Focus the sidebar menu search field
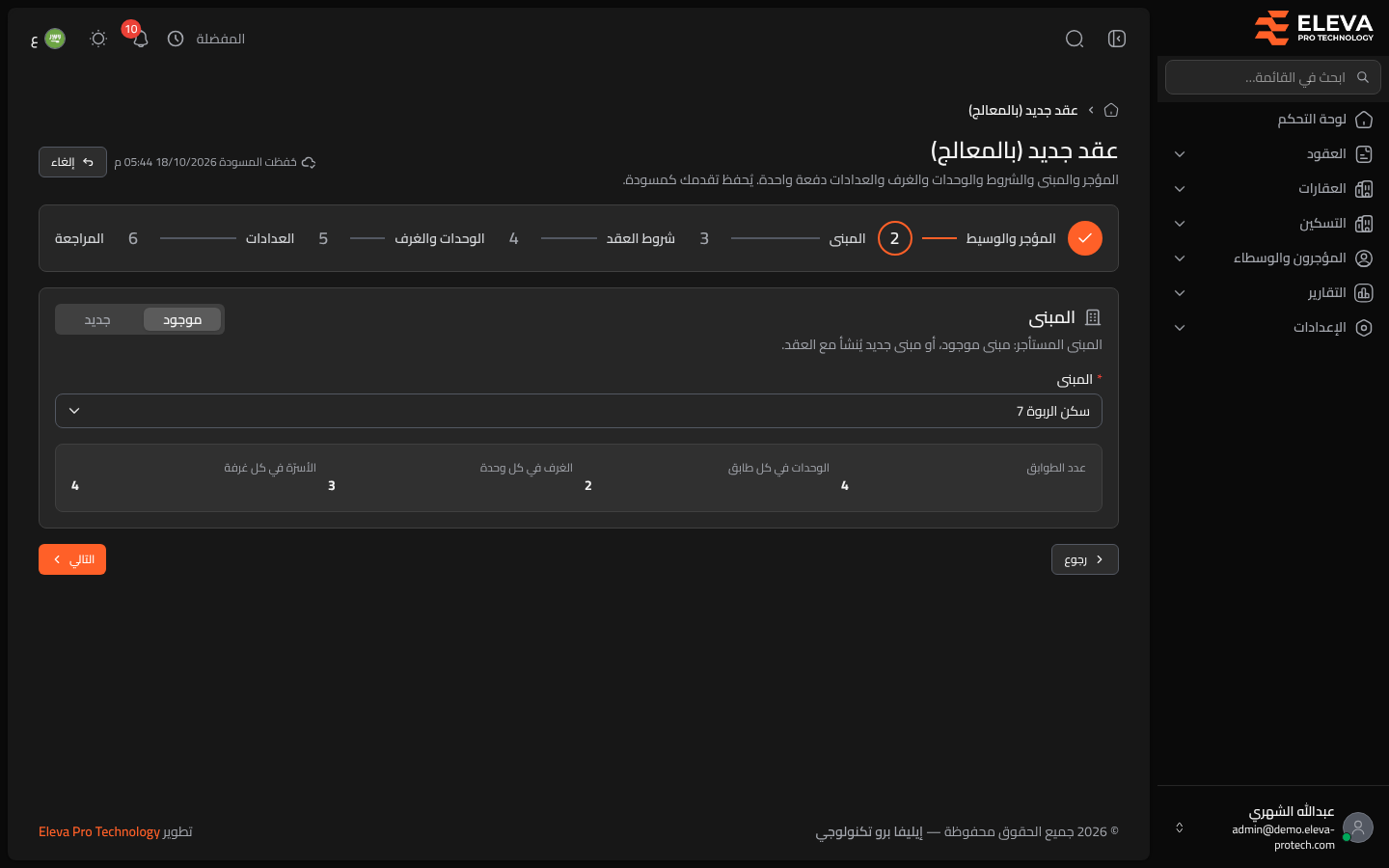Image resolution: width=1389 pixels, height=868 pixels. pyautogui.click(x=1273, y=77)
